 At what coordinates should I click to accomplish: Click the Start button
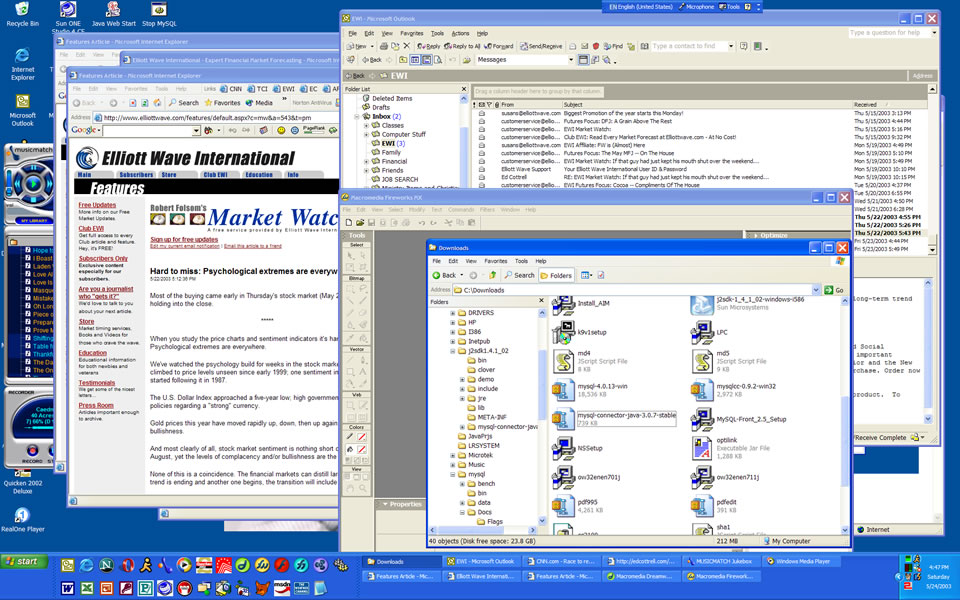24,561
